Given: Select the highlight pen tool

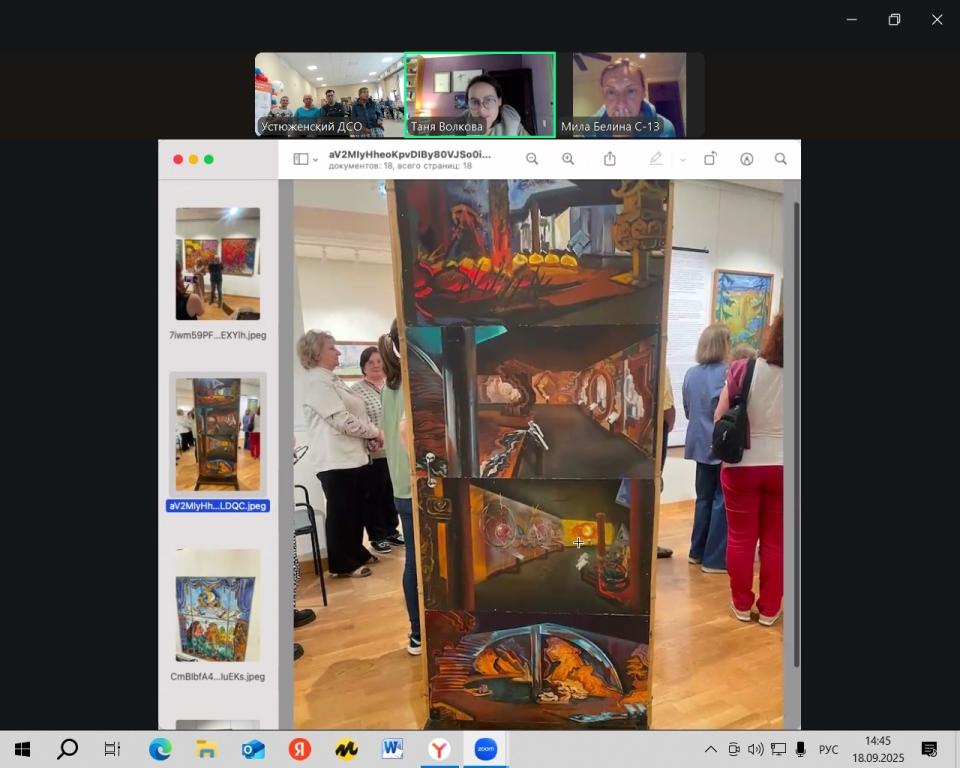Looking at the screenshot, I should (x=656, y=159).
